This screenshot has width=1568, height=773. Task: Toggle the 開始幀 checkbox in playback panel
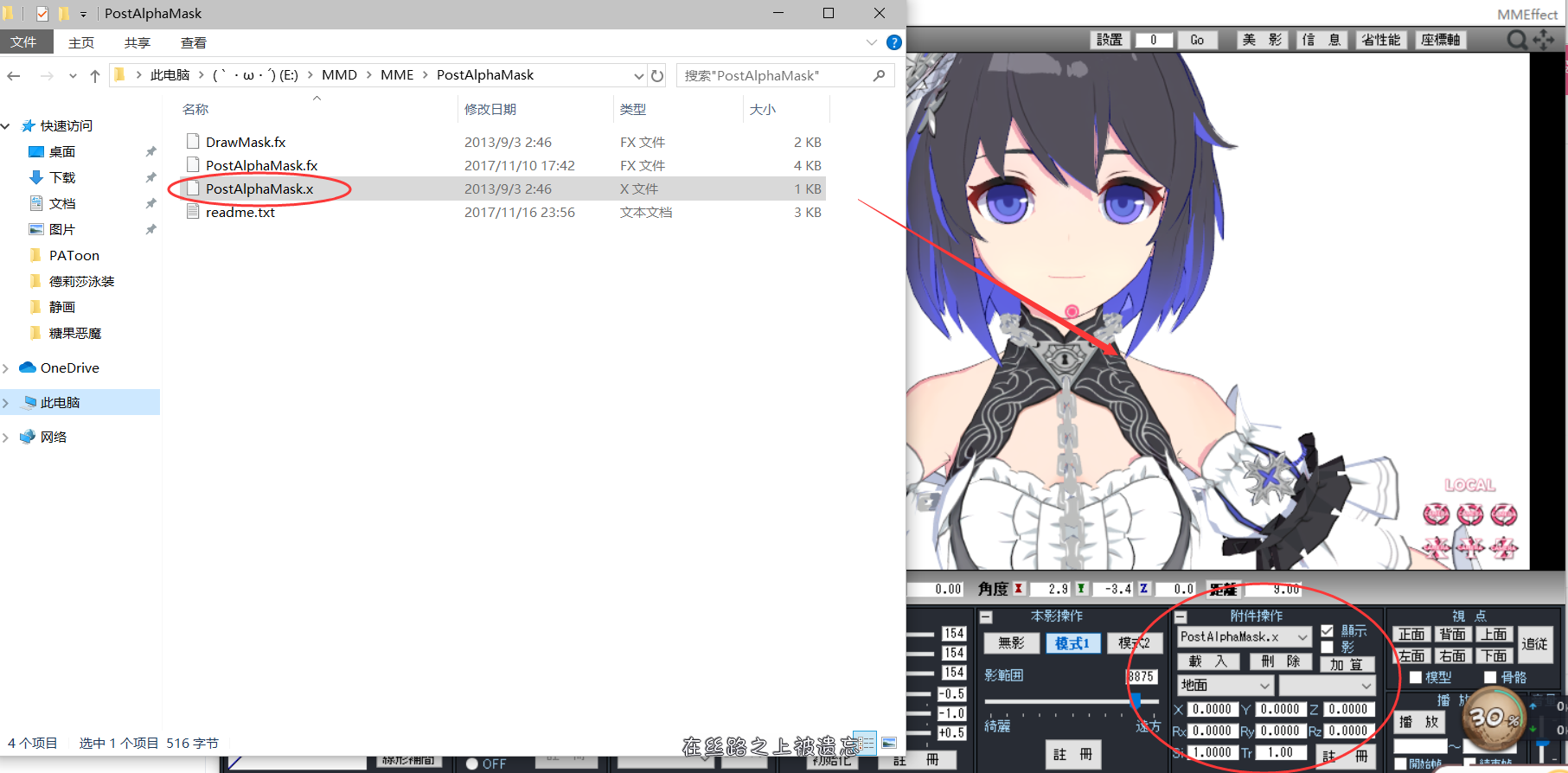[x=1400, y=764]
